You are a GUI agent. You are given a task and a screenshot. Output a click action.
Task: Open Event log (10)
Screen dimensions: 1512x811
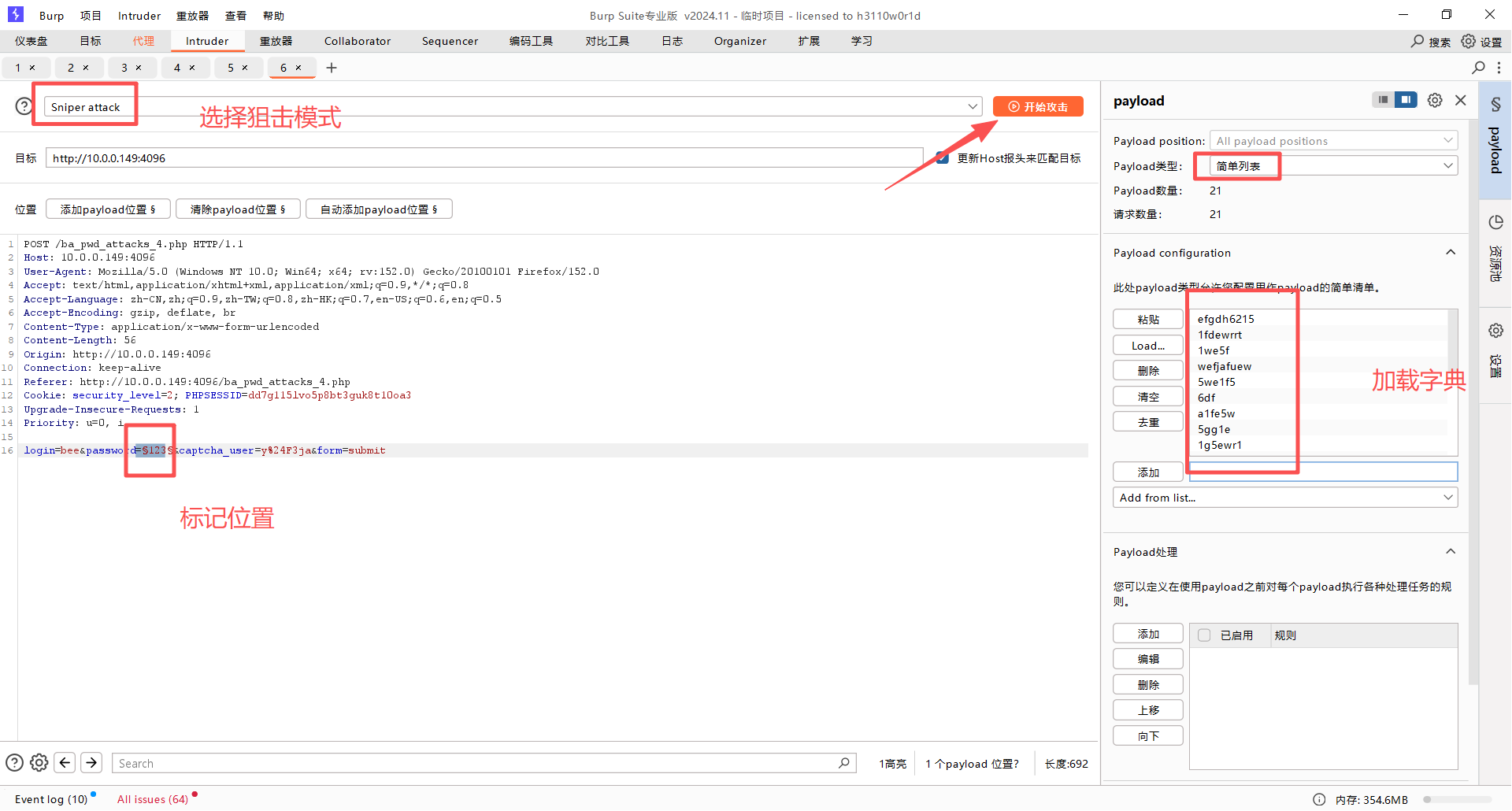click(51, 799)
